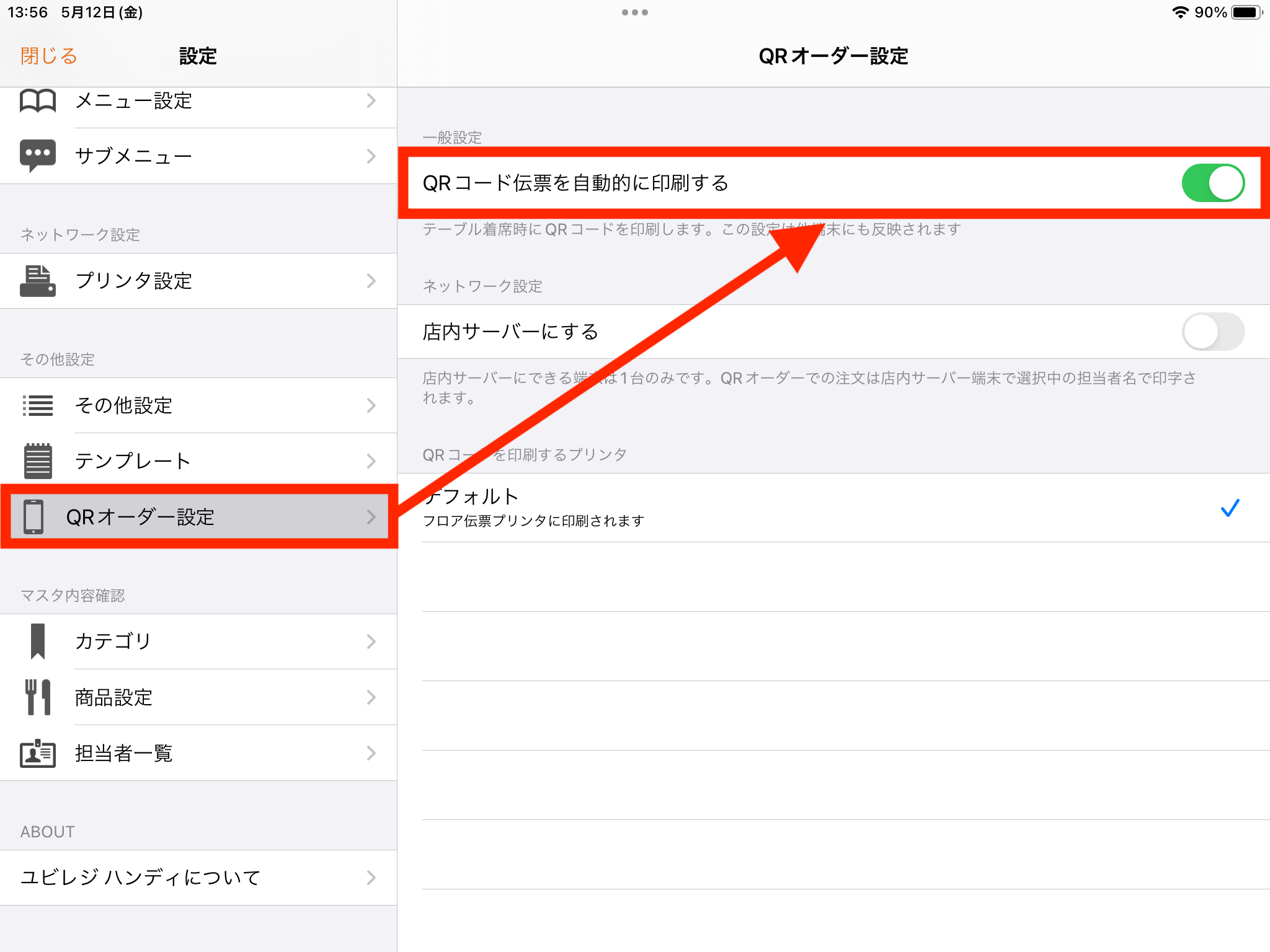Expand the 商品設定 chevron
1270x952 pixels.
coord(371,697)
